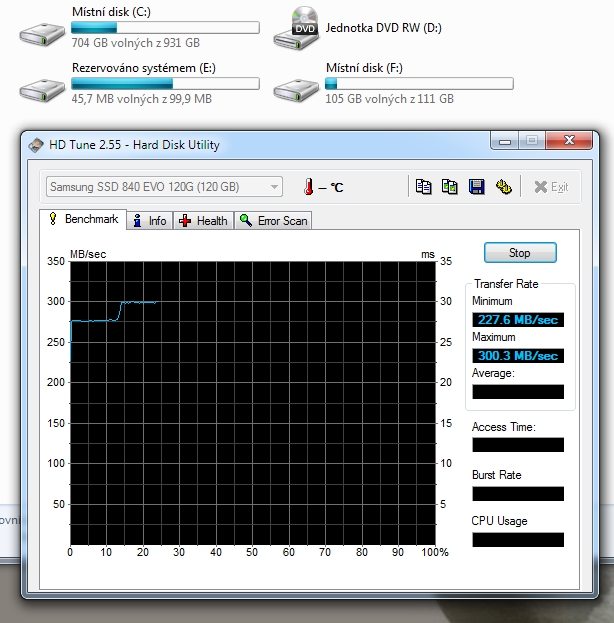Screen dimensions: 614x623
Task: Open the Error Scan tab
Action: [273, 220]
